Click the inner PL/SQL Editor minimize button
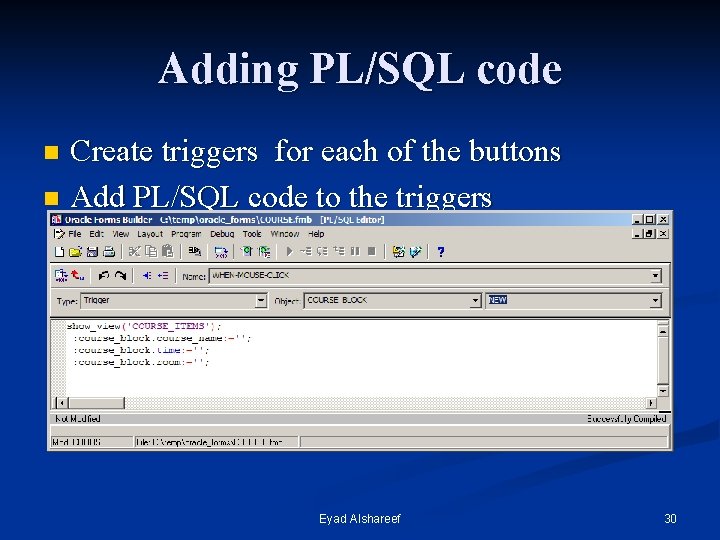Image resolution: width=720 pixels, height=540 pixels. (637, 234)
